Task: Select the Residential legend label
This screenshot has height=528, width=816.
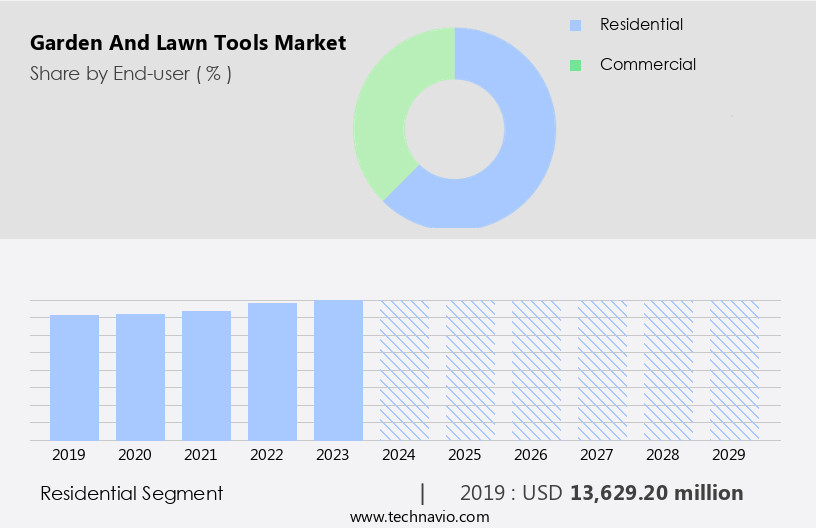Action: (x=641, y=24)
